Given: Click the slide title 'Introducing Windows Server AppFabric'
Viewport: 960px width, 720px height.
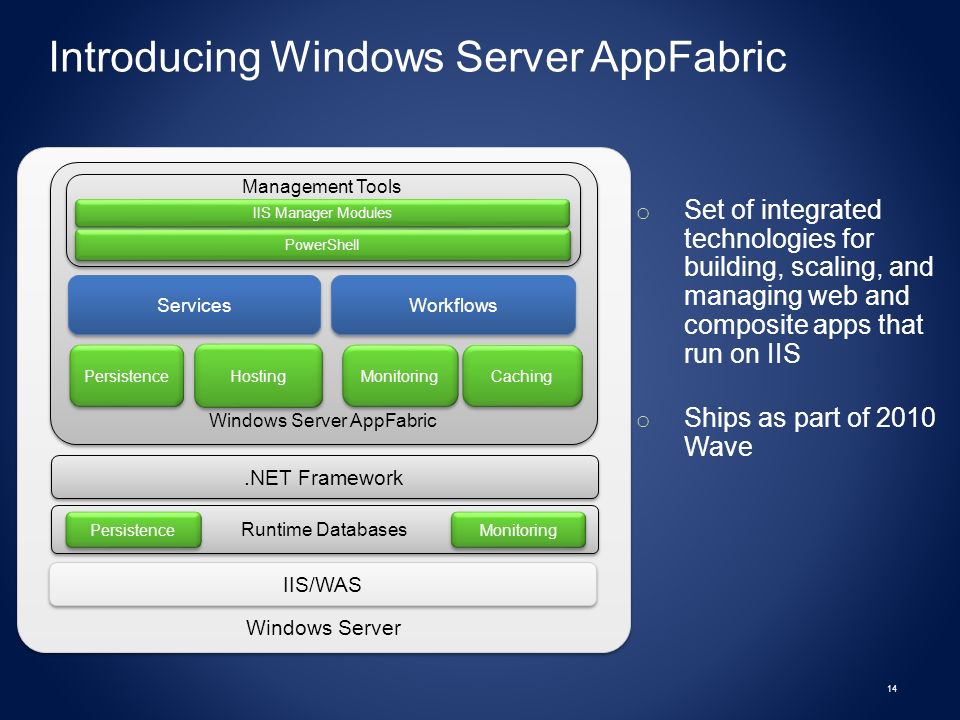Looking at the screenshot, I should tap(418, 58).
